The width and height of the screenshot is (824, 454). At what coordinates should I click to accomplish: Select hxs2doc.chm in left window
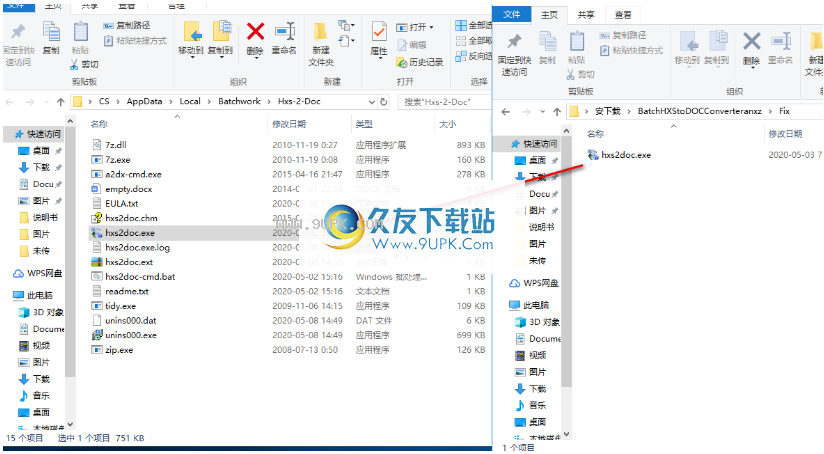point(131,218)
